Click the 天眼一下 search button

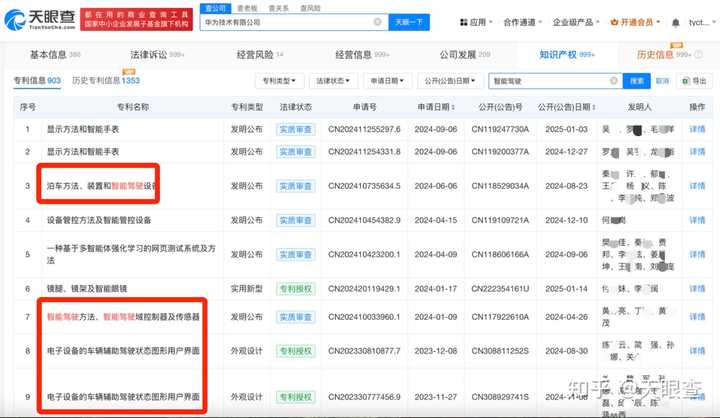point(409,22)
